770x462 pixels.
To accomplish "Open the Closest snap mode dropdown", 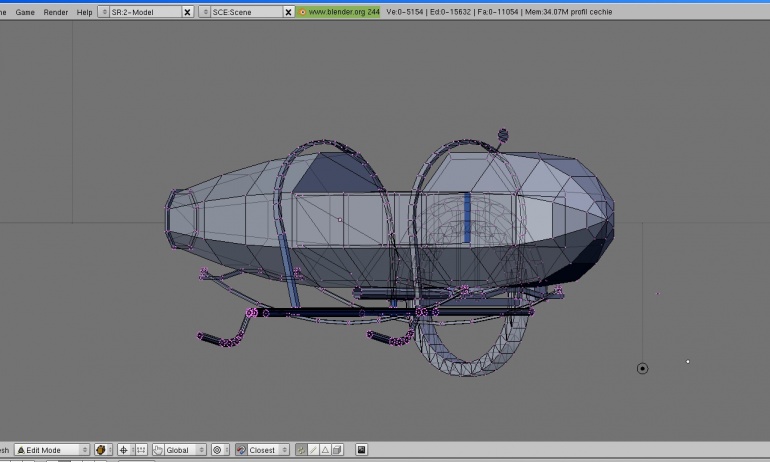I will click(268, 450).
